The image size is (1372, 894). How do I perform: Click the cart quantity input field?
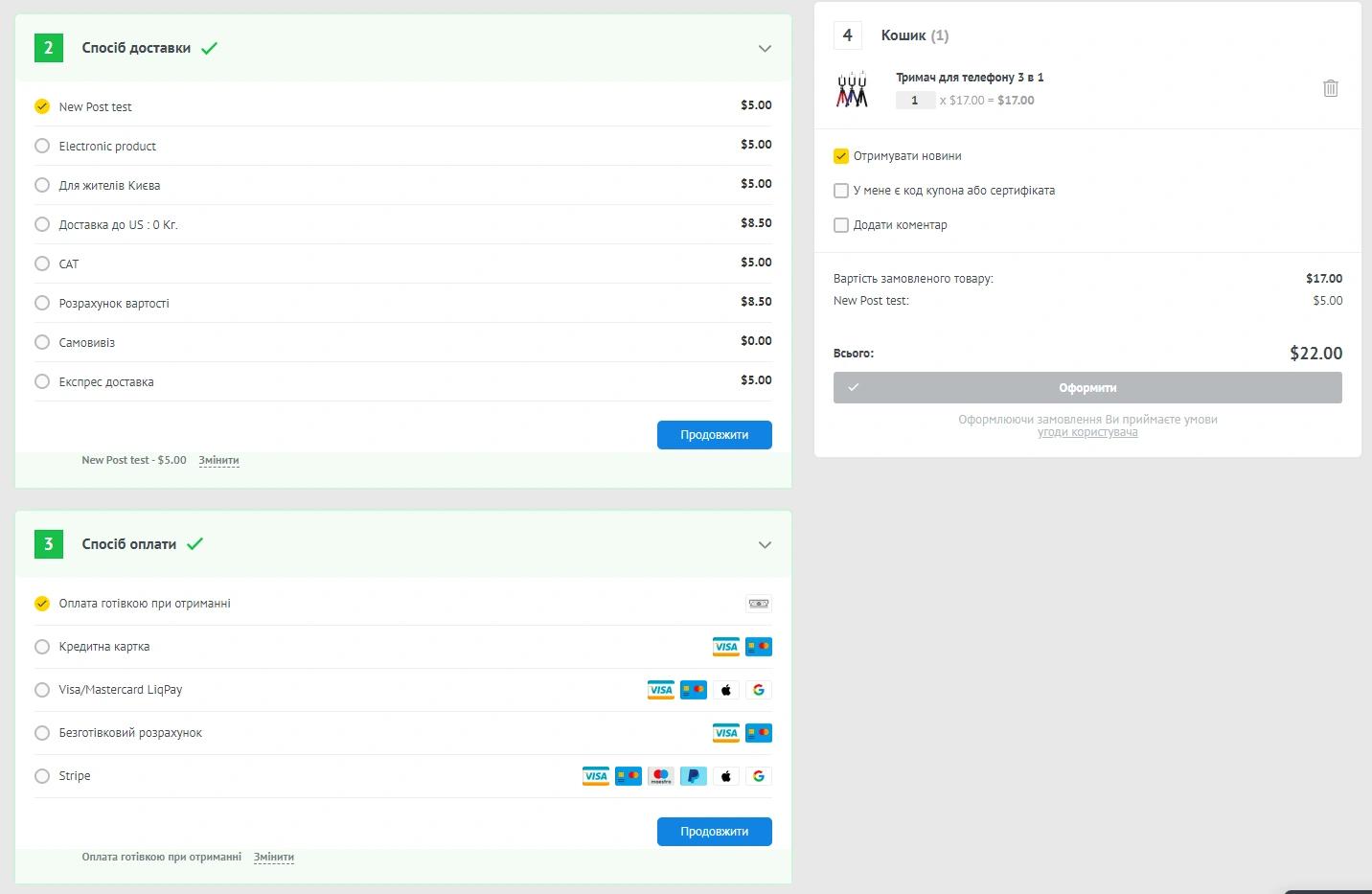click(915, 101)
